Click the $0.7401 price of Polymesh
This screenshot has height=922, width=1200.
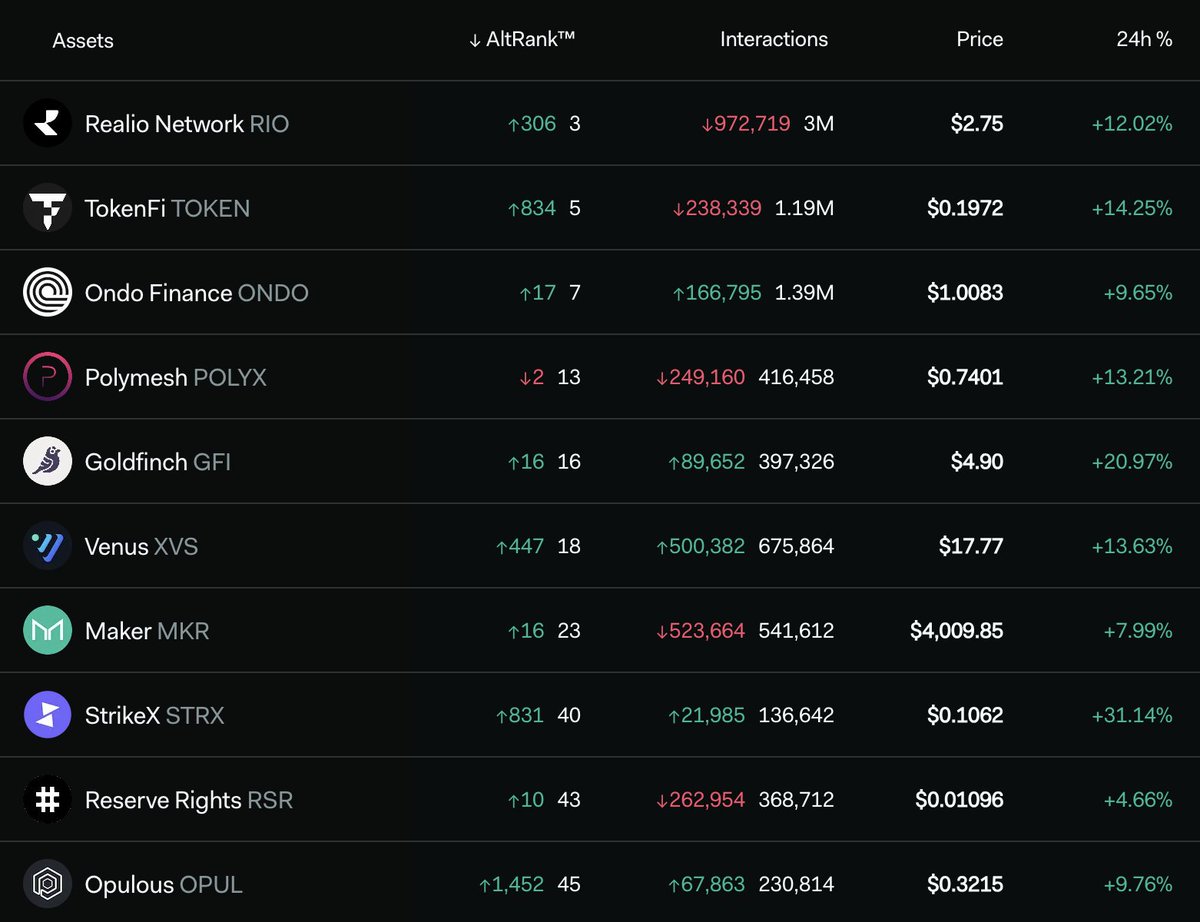(964, 377)
